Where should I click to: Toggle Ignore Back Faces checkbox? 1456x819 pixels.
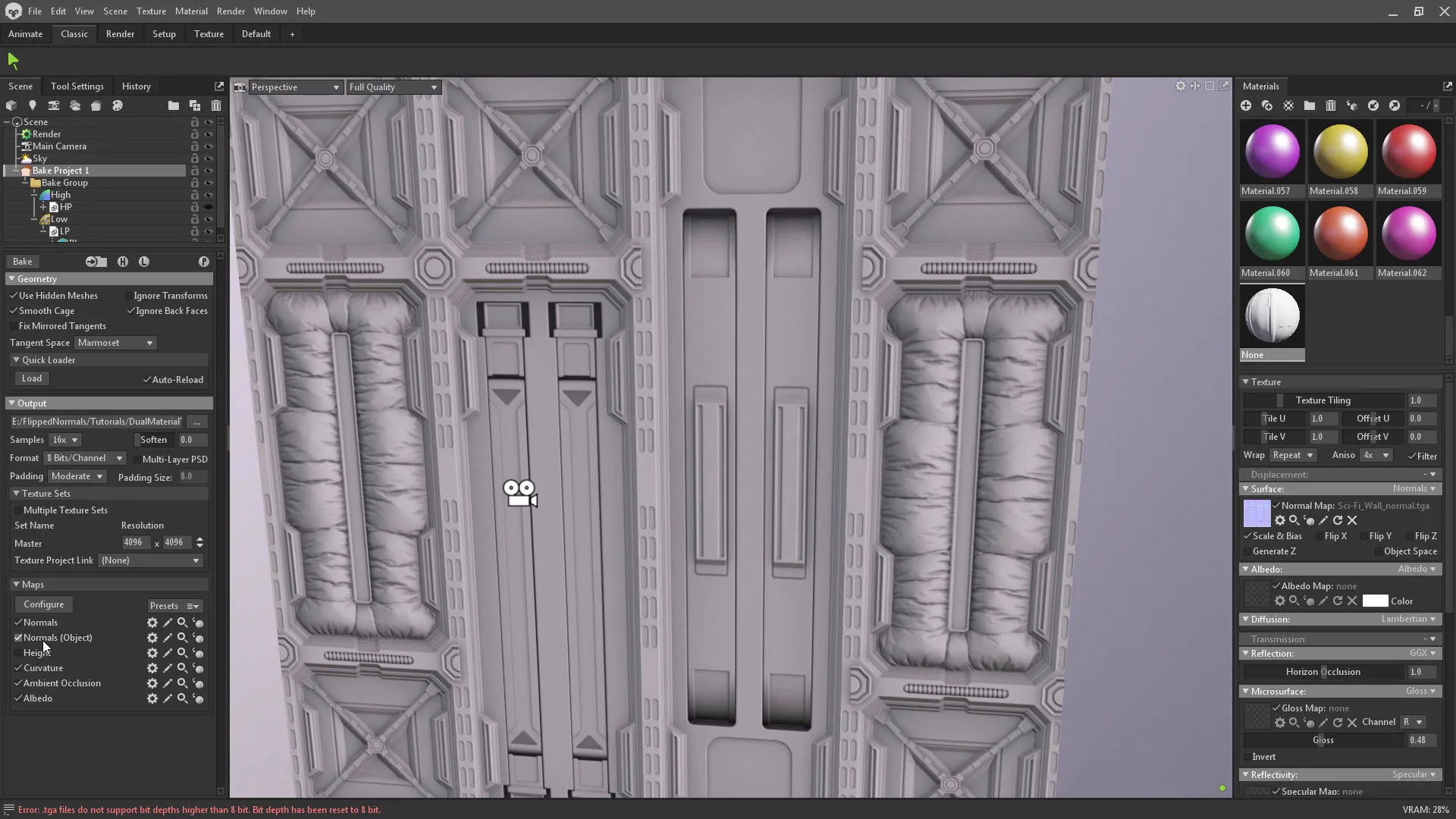coord(130,311)
